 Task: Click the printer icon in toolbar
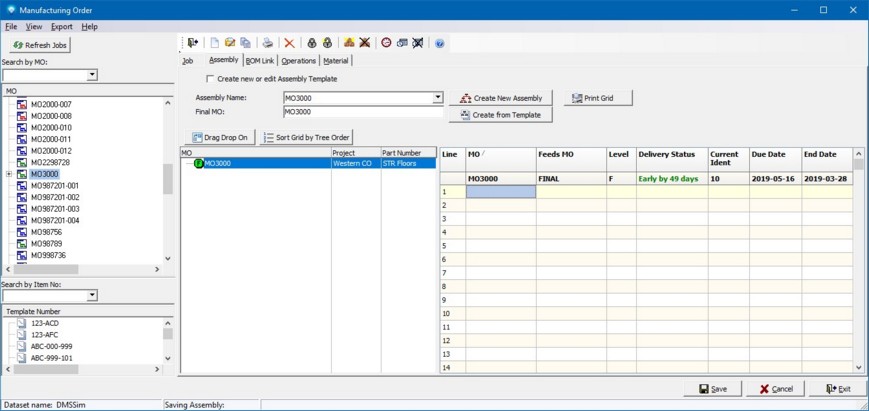(x=267, y=43)
